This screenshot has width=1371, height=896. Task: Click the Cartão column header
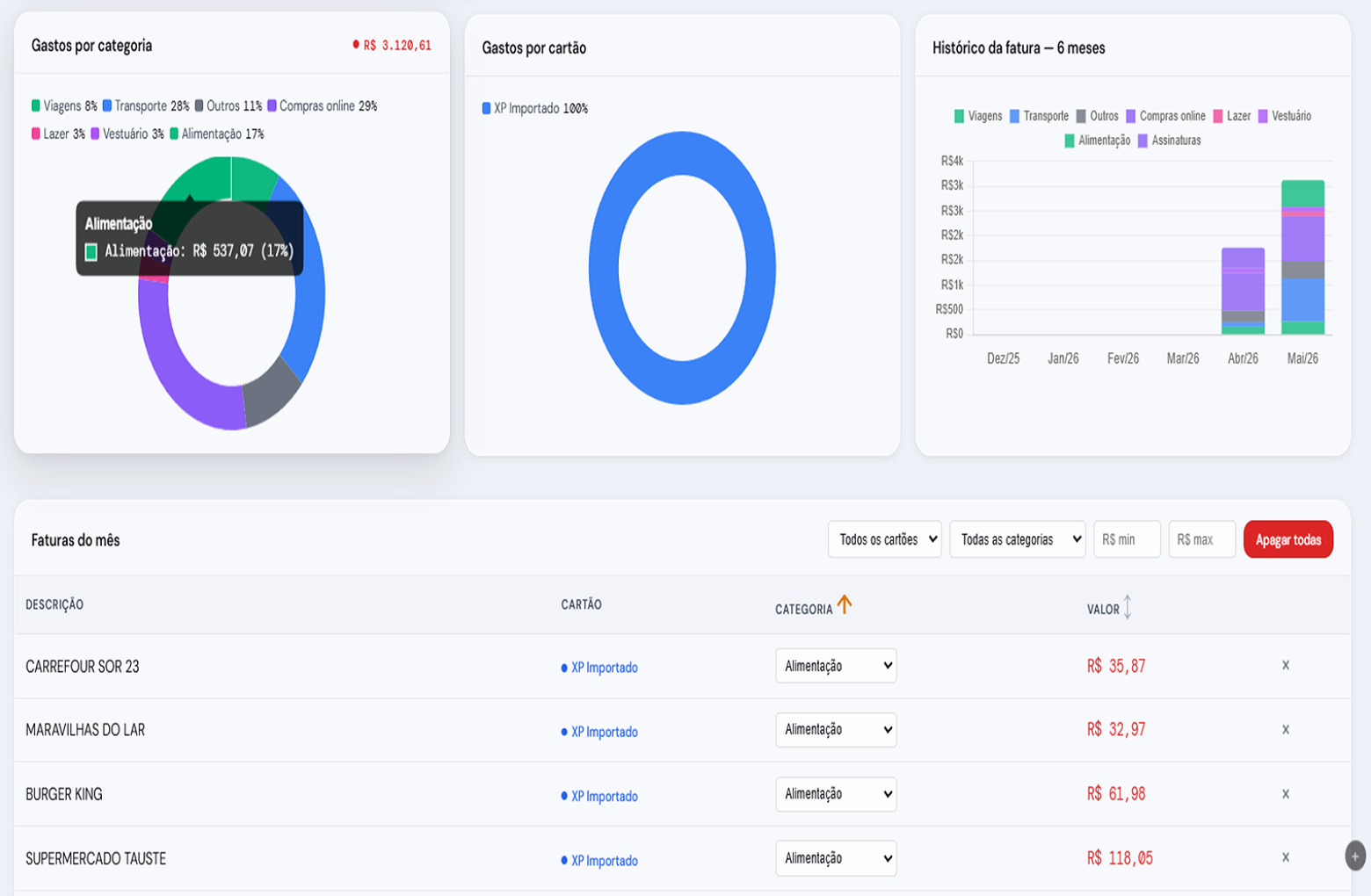(581, 604)
